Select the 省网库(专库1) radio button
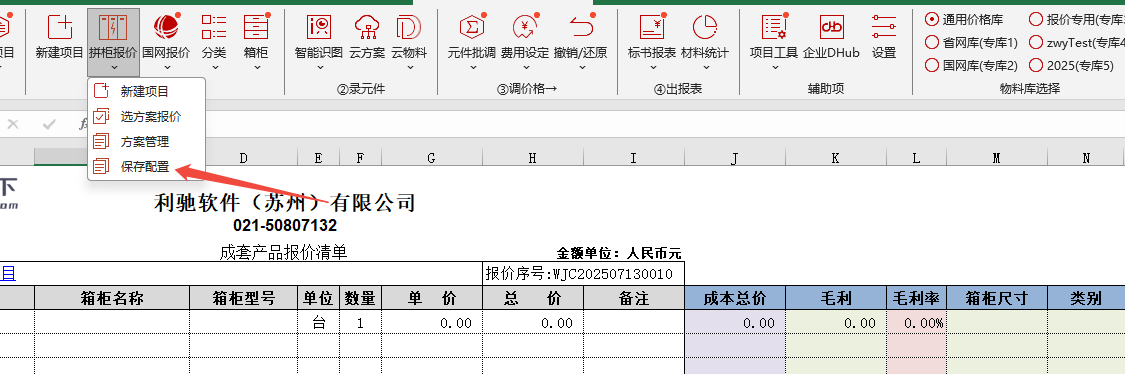 (932, 42)
